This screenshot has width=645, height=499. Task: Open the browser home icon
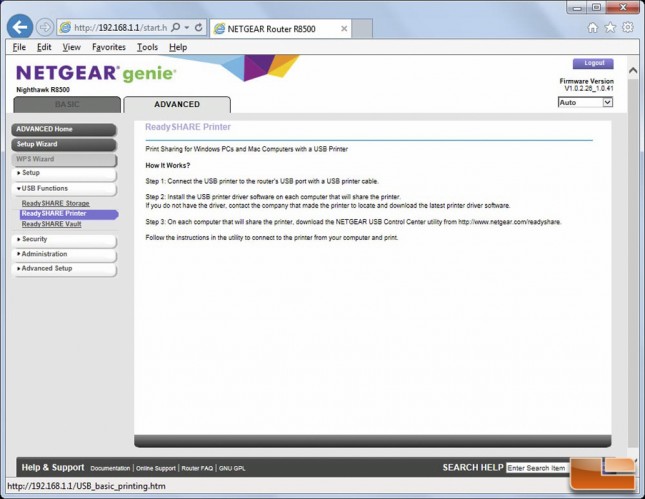pyautogui.click(x=592, y=28)
